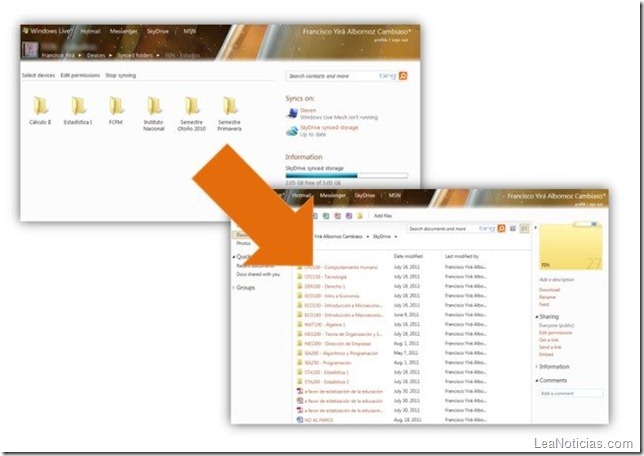The width and height of the screenshot is (644, 456).
Task: Open the breadcrumb arrow after Devices
Action: click(110, 55)
